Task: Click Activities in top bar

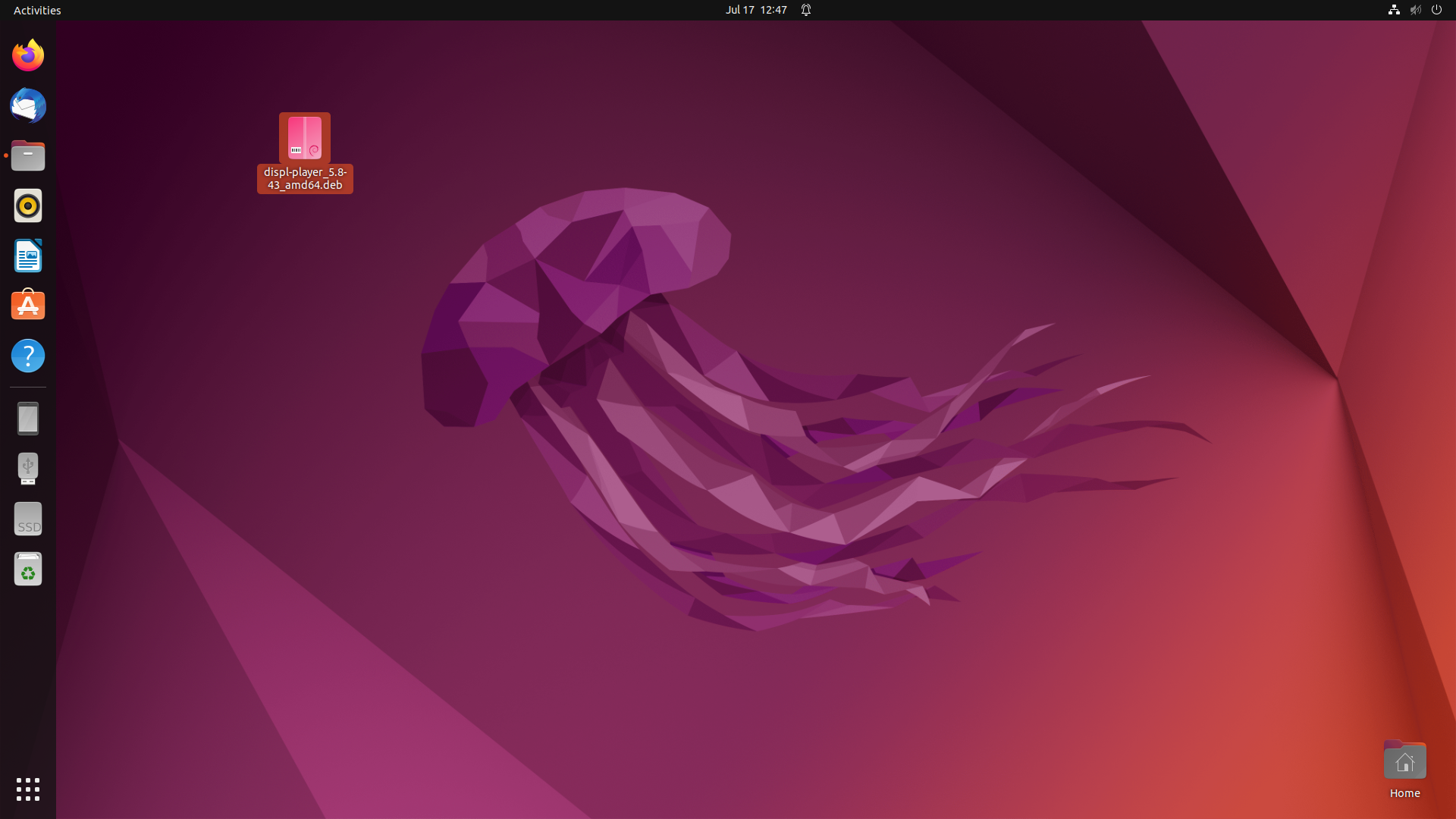Action: click(37, 10)
